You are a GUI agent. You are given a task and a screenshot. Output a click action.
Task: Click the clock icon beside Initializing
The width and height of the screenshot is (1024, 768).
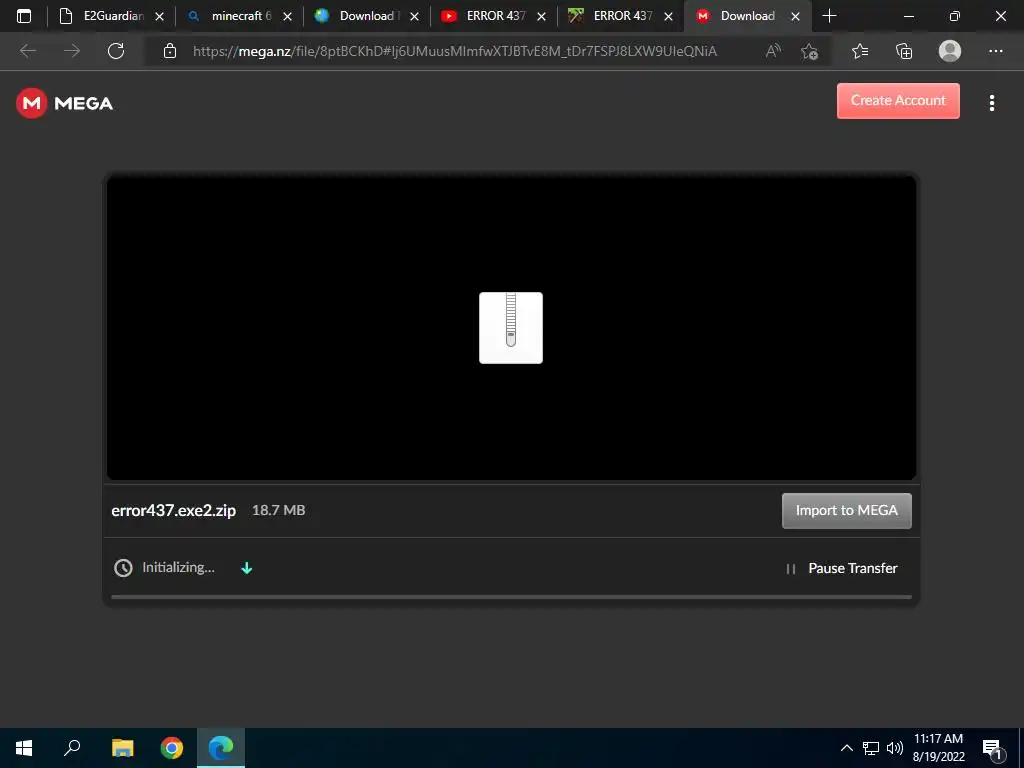(123, 568)
